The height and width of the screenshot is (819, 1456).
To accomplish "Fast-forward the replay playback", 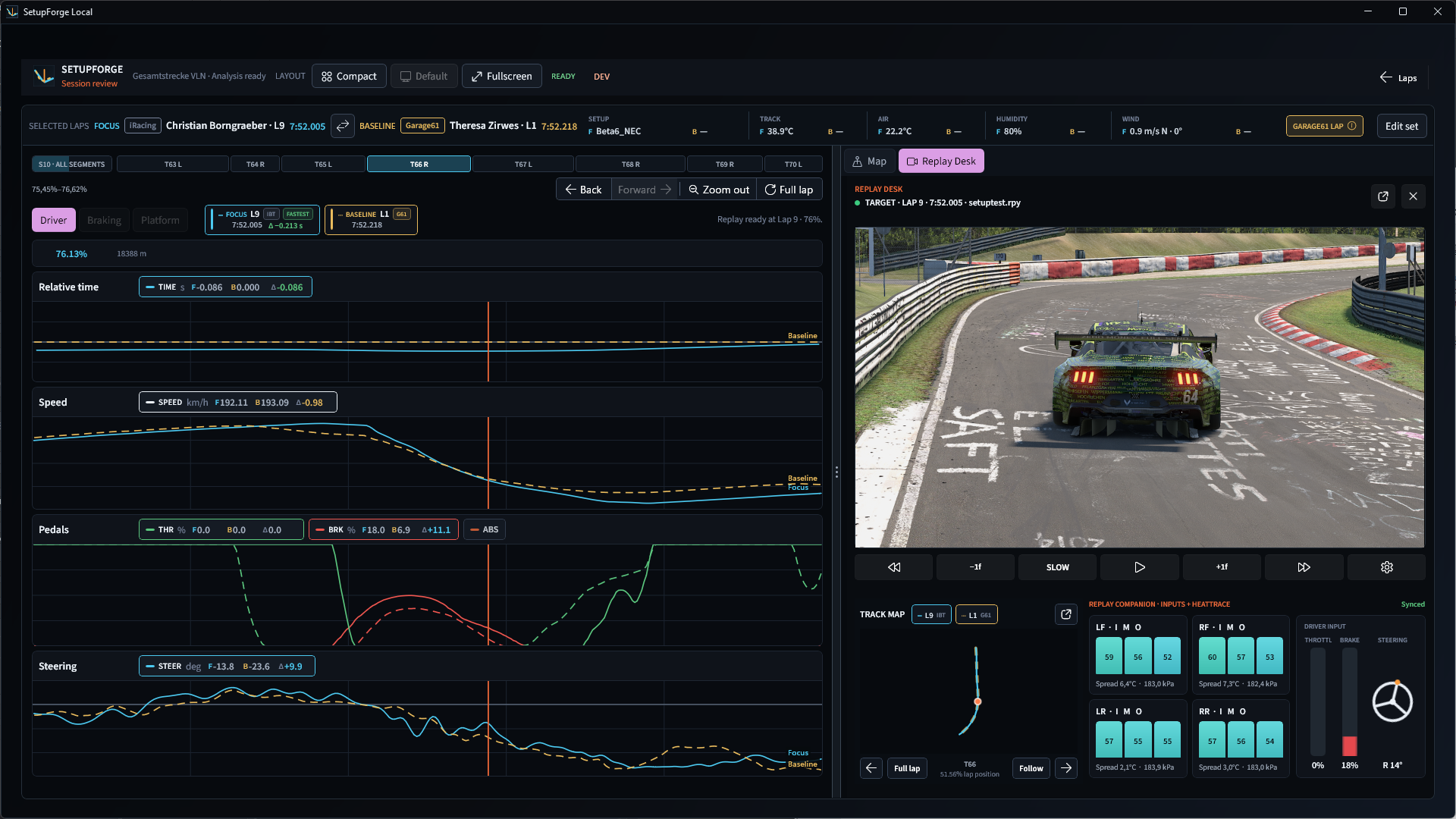I will [x=1304, y=567].
